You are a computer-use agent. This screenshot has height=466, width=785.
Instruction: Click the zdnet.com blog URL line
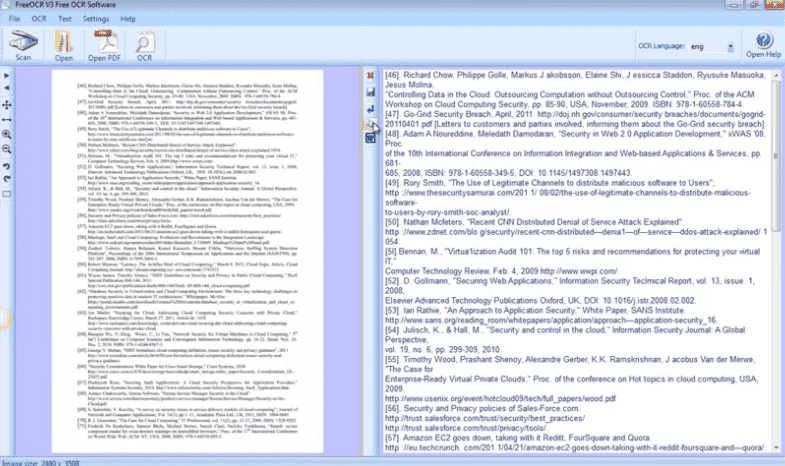click(576, 232)
